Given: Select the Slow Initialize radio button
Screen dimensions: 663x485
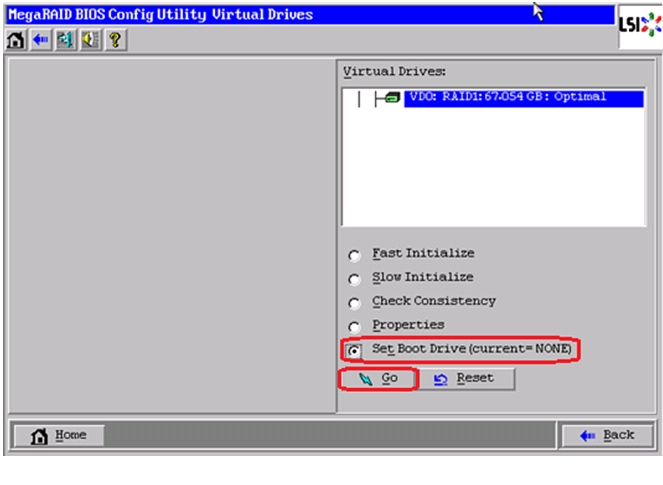Looking at the screenshot, I should click(x=354, y=279).
